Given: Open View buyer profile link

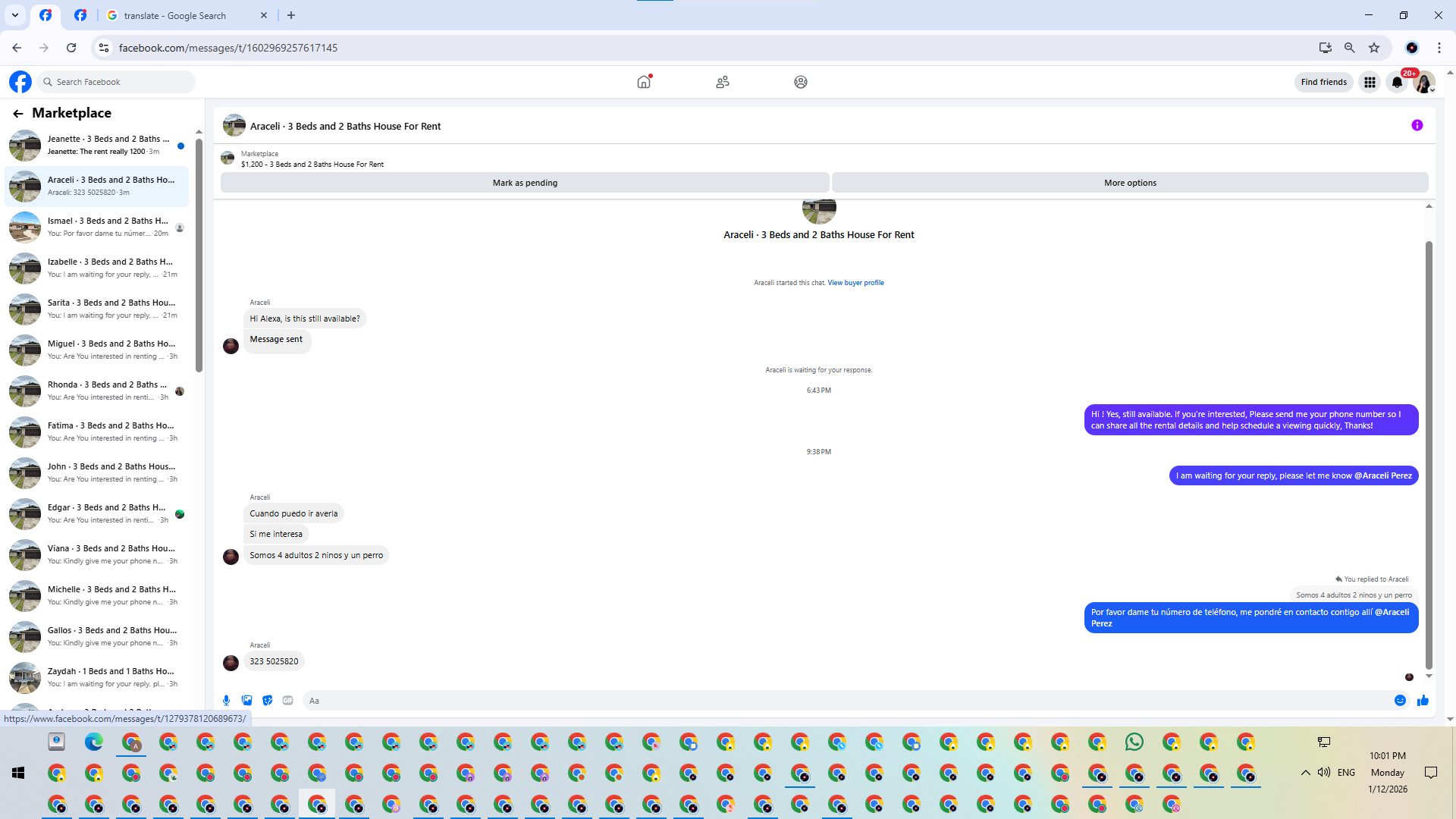Looking at the screenshot, I should click(x=855, y=283).
